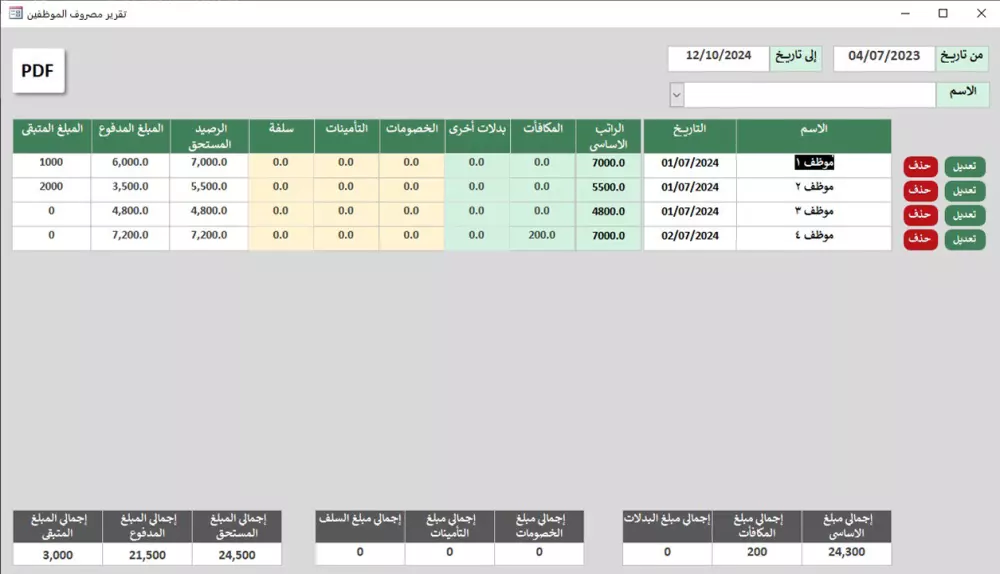Click total remaining value 3,000
Image resolution: width=1000 pixels, height=574 pixels.
pyautogui.click(x=58, y=554)
